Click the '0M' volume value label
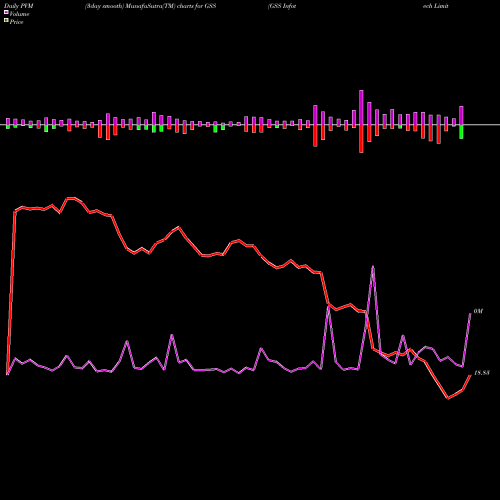This screenshot has height=500, width=500. [478, 311]
